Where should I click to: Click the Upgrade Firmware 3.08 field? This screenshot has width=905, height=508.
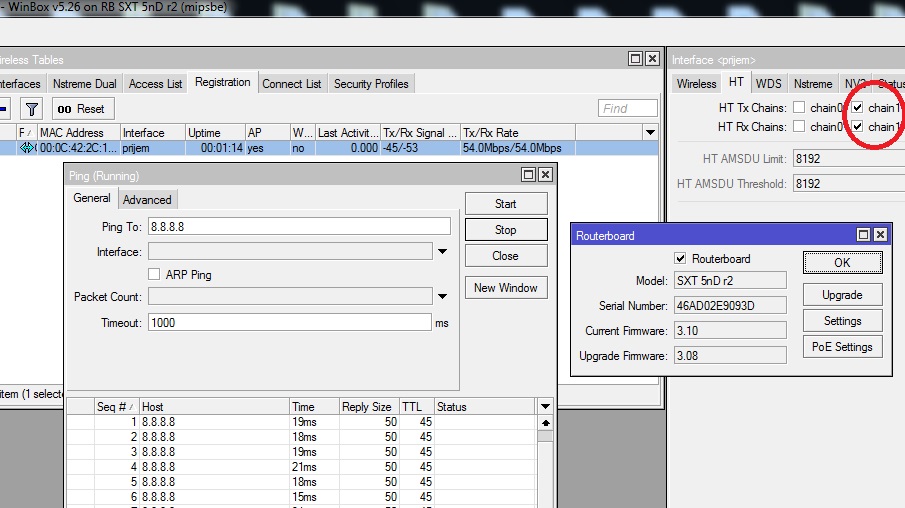click(x=730, y=356)
